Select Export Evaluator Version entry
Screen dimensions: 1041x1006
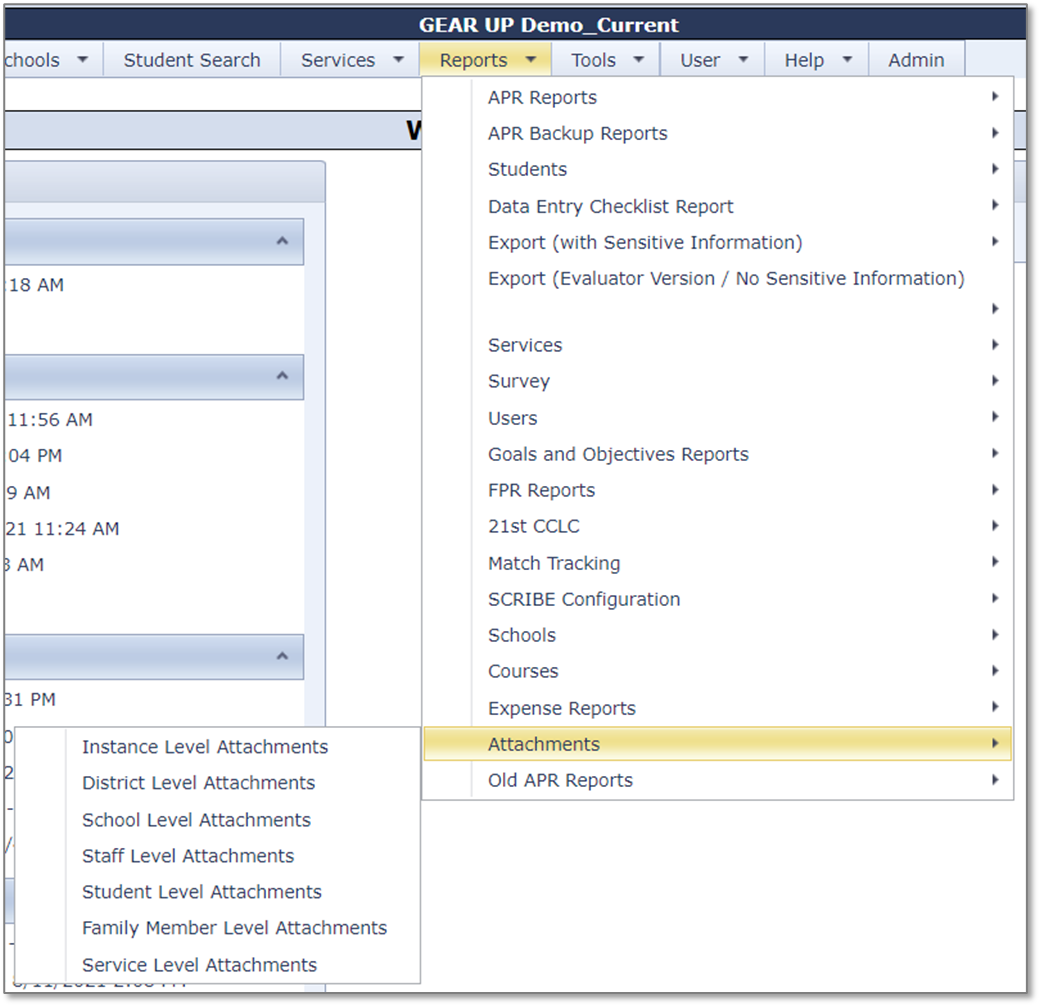pos(717,292)
